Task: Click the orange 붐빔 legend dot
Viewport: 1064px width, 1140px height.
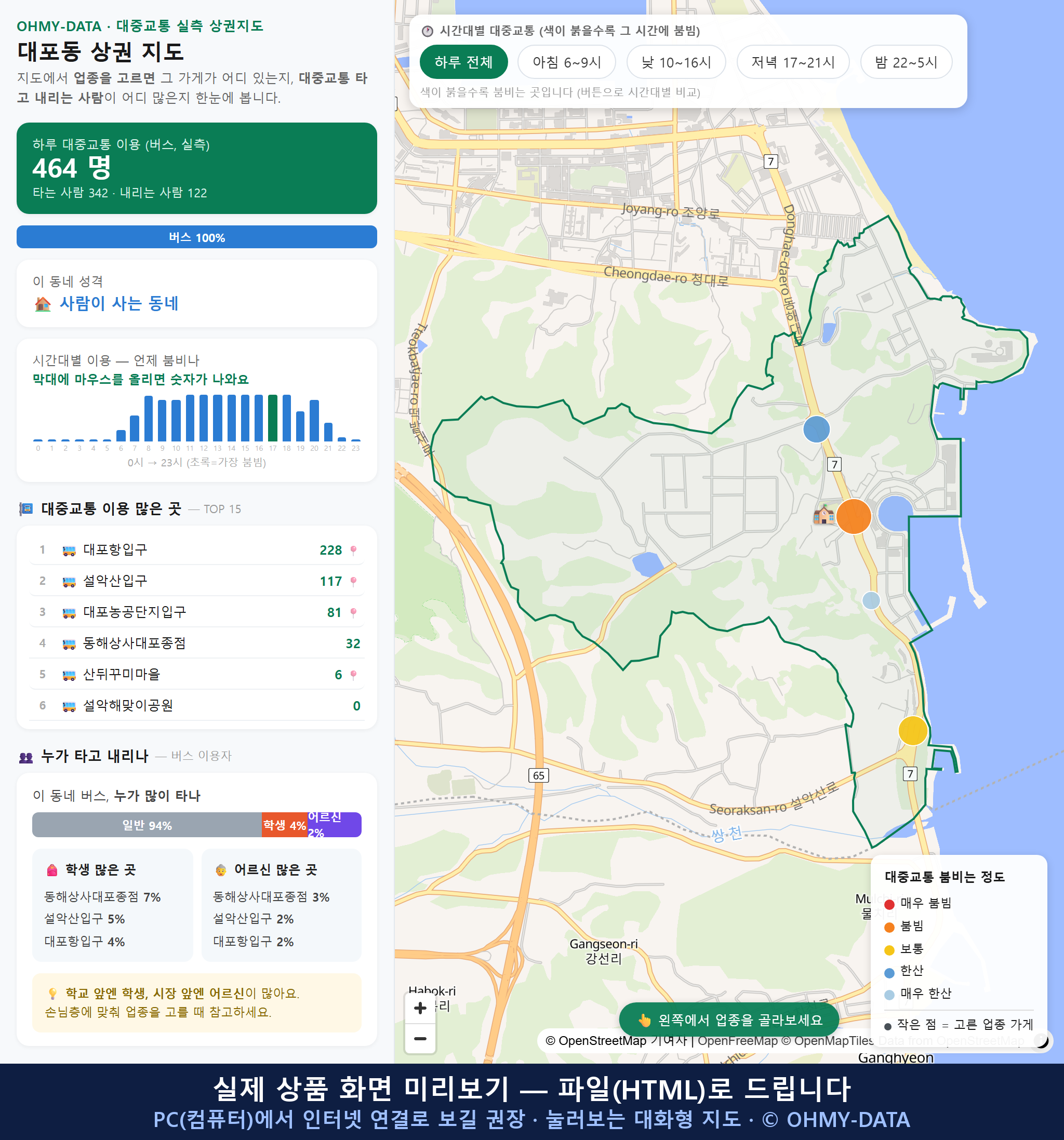Action: (889, 927)
